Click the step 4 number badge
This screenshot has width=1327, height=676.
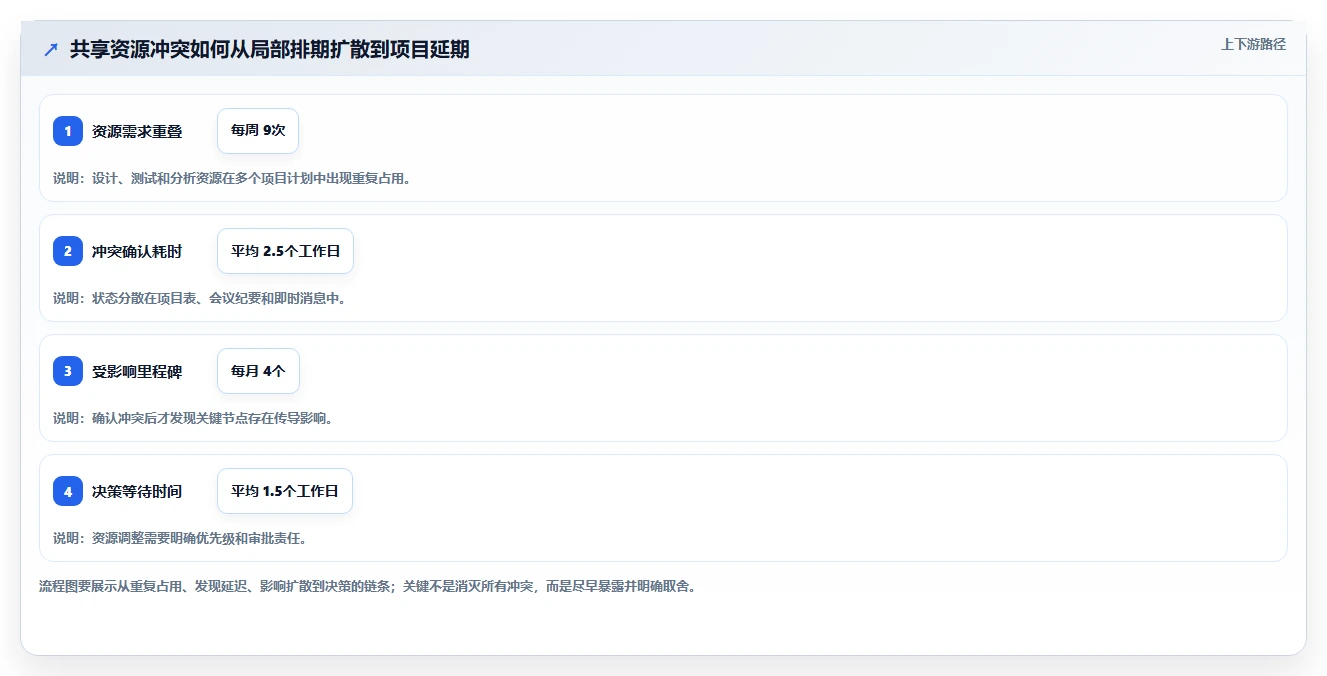pyautogui.click(x=68, y=491)
